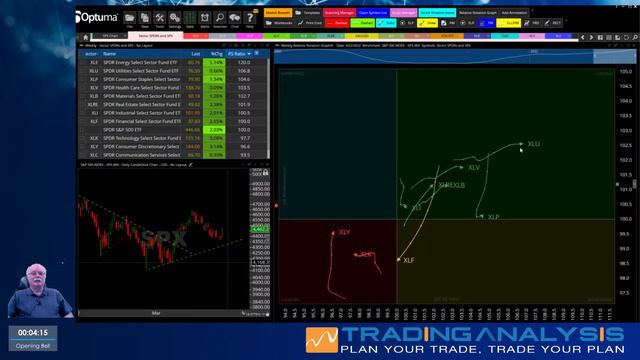Viewport: 640px width, 360px height.
Task: Click the cyan Sector Rotation button
Action: tap(437, 13)
